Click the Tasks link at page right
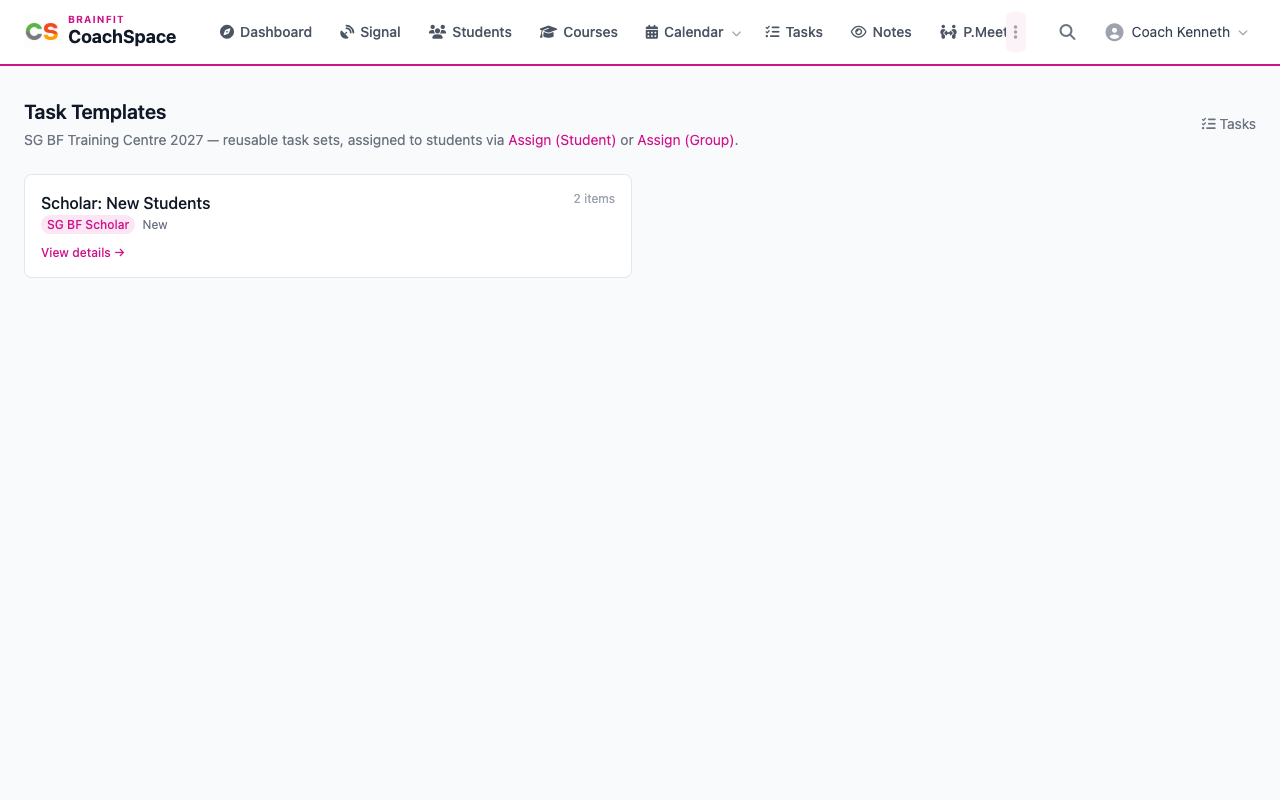 click(x=1229, y=124)
